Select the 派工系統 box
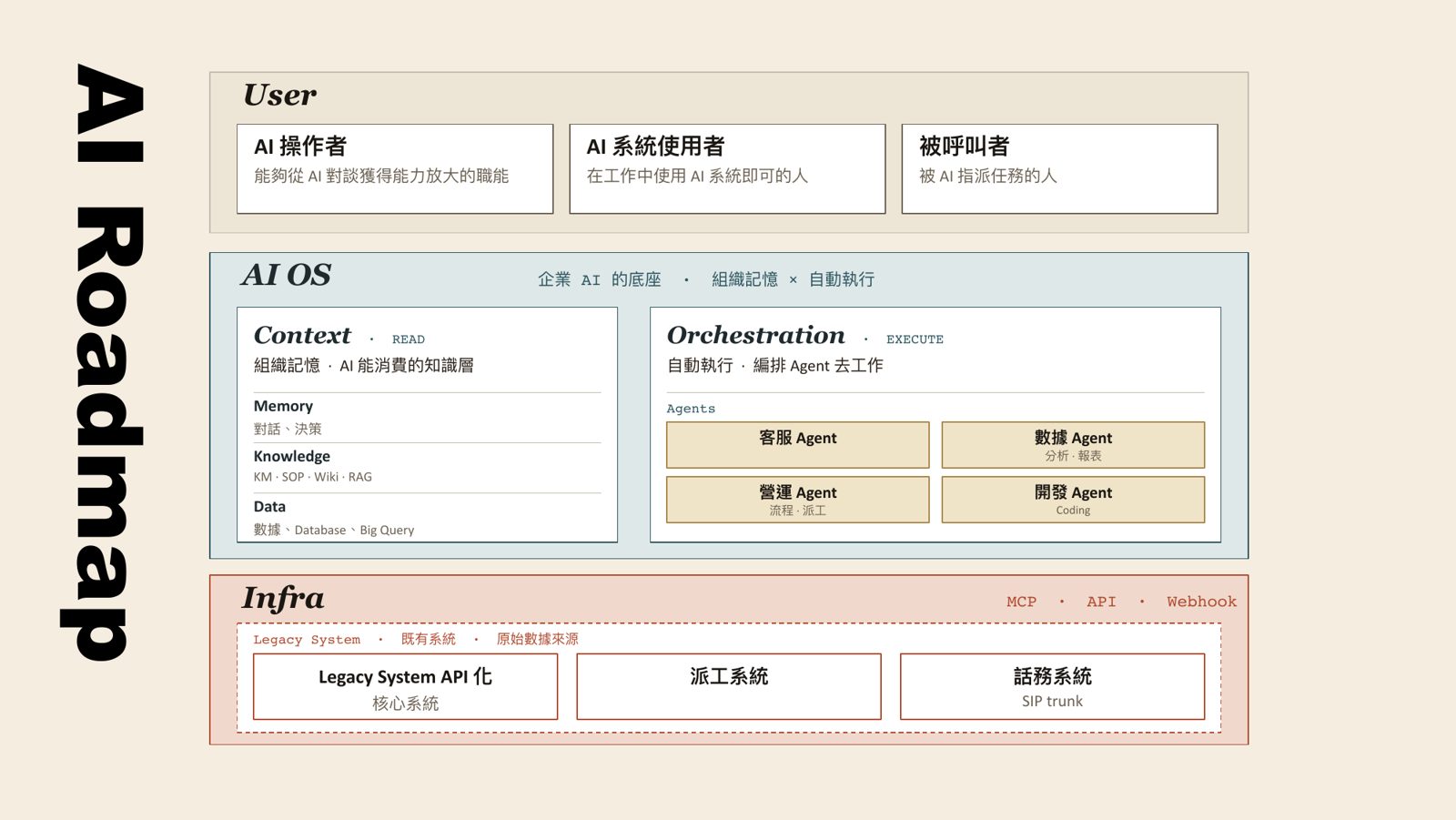Viewport: 1456px width, 820px height. point(729,686)
